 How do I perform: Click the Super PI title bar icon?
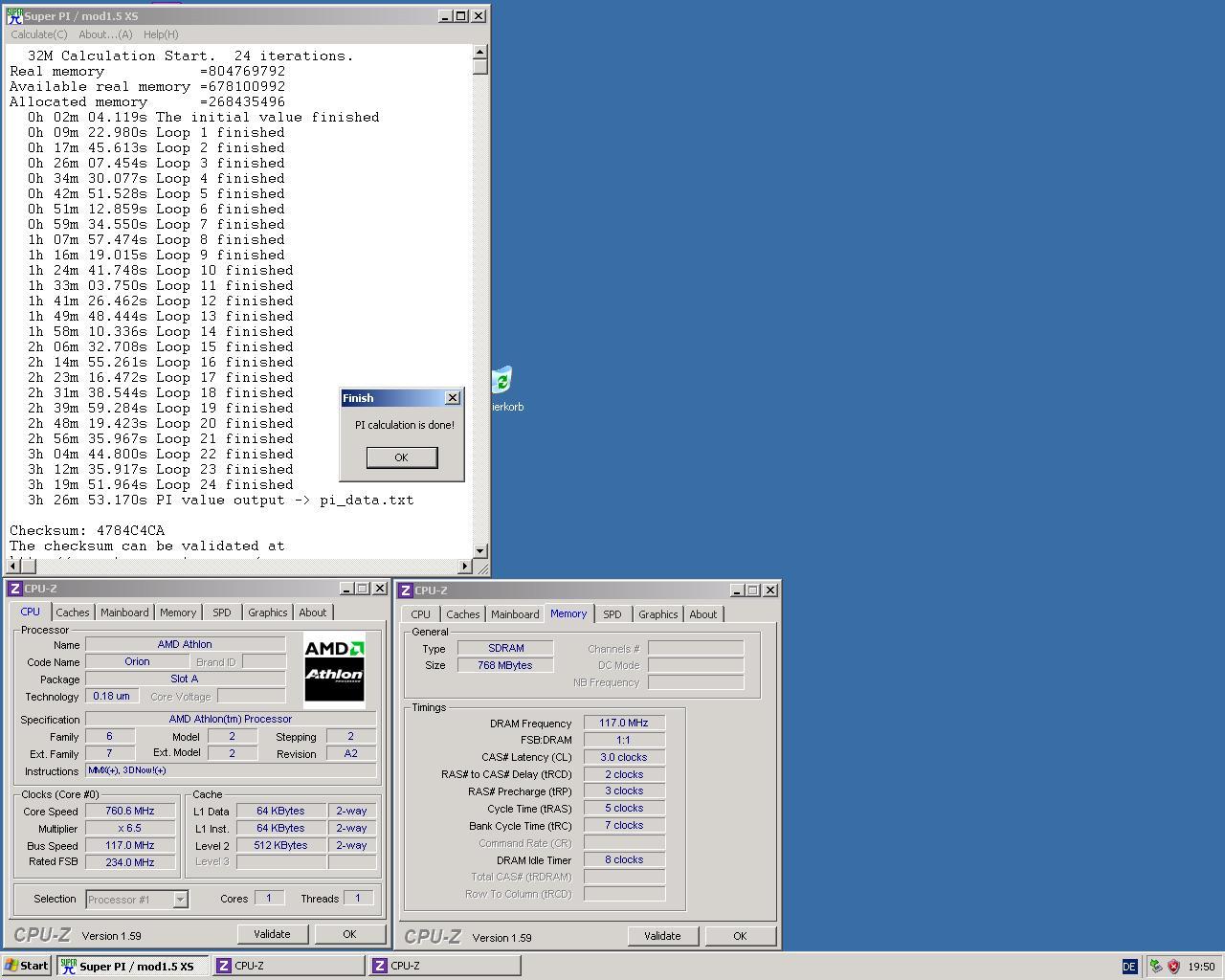tap(14, 16)
